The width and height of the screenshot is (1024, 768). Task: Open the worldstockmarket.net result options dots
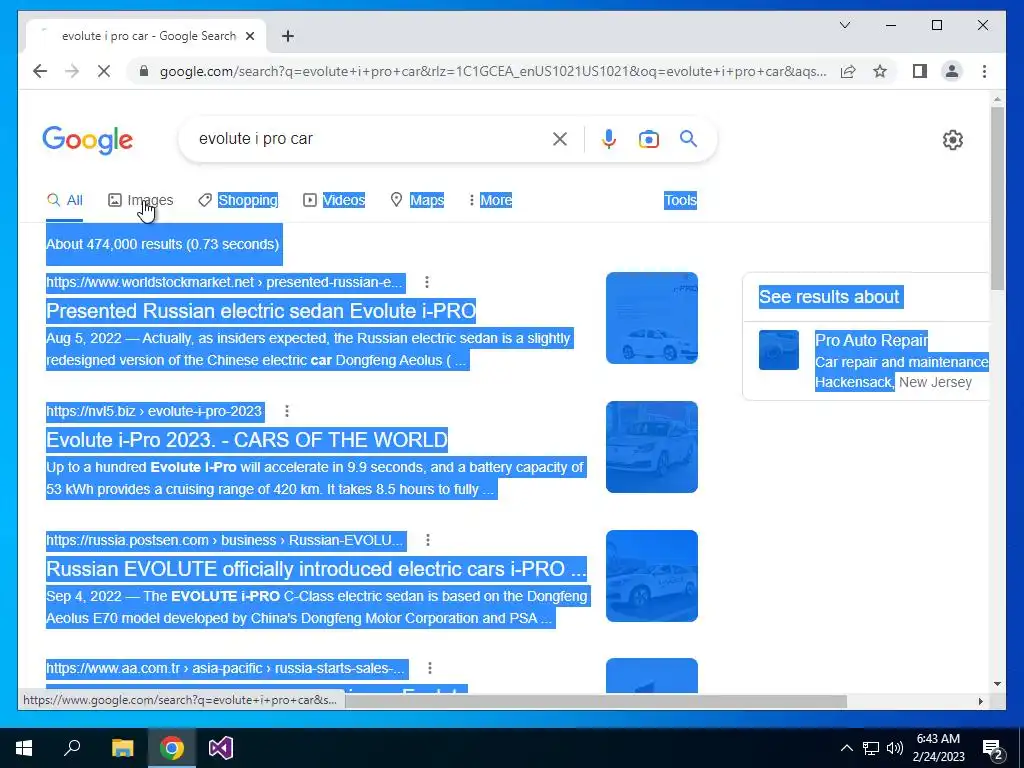426,282
